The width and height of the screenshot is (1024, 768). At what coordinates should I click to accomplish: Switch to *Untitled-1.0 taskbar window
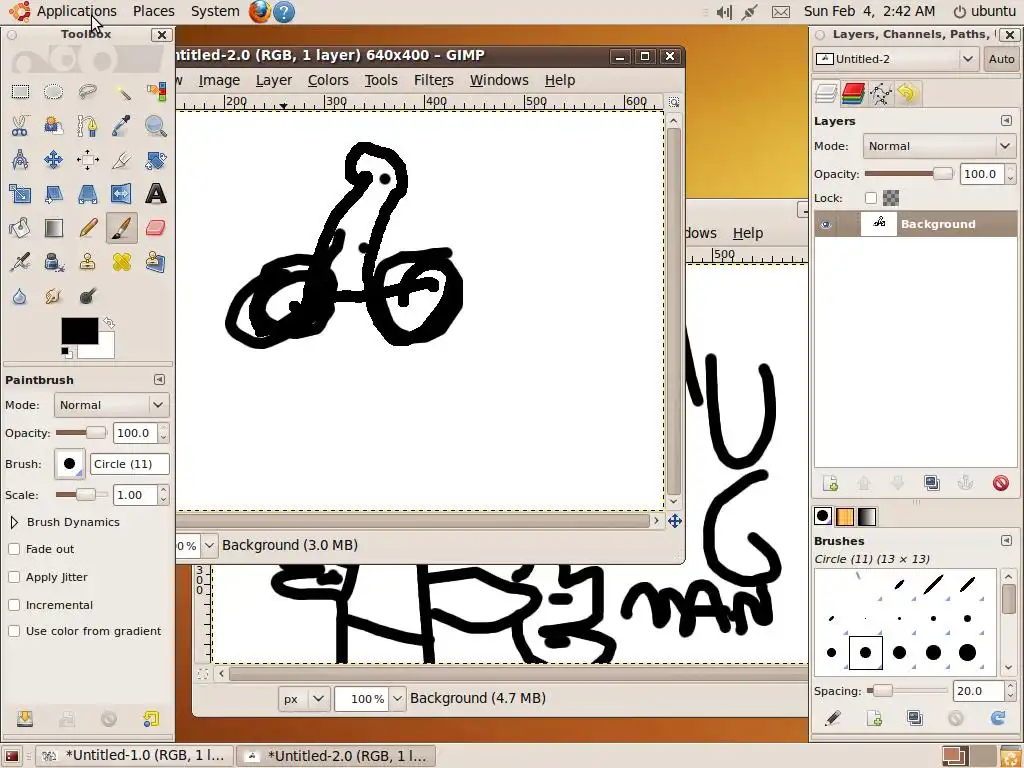click(x=133, y=756)
